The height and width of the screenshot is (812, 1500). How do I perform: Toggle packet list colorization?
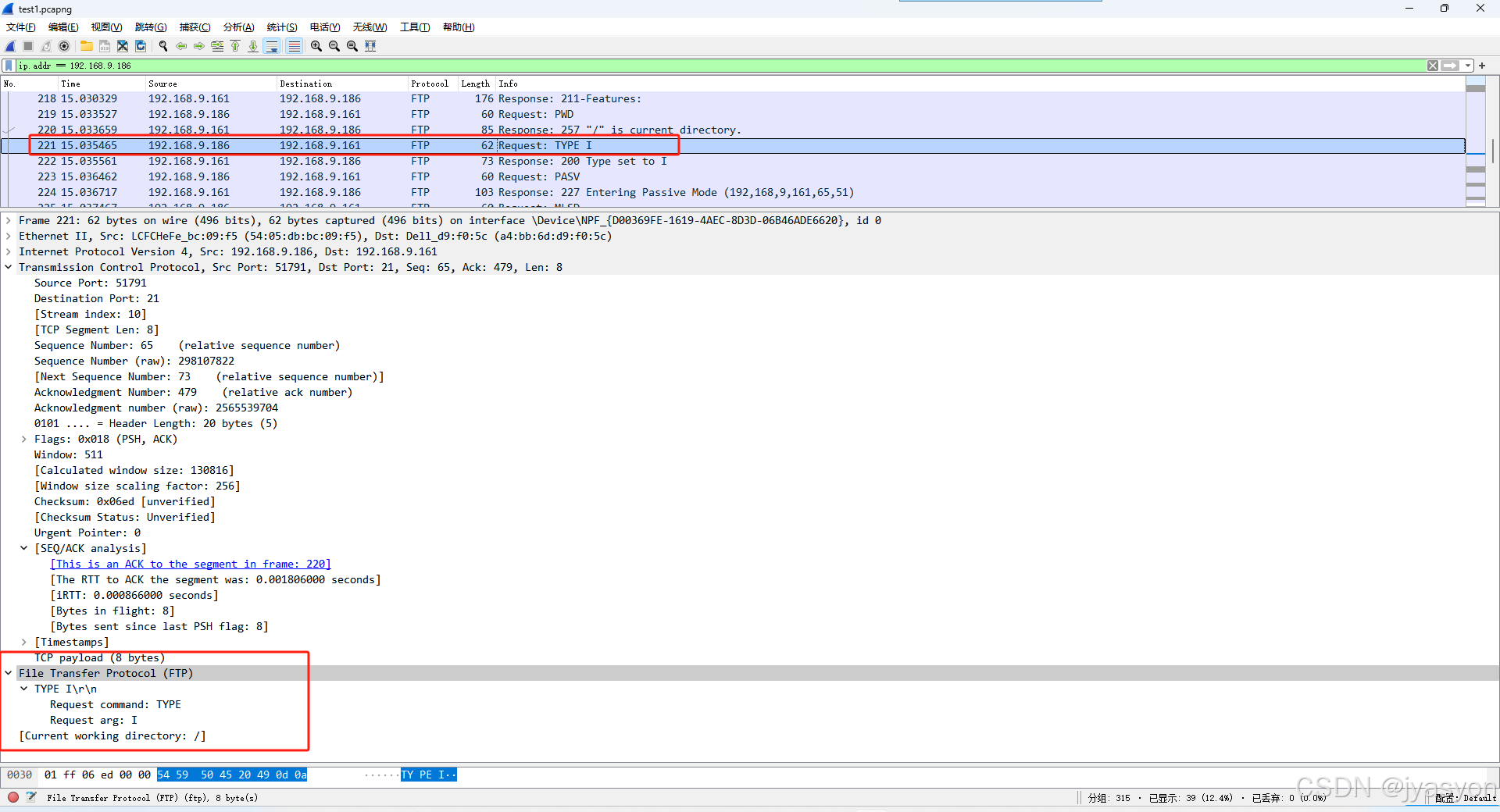pos(294,46)
